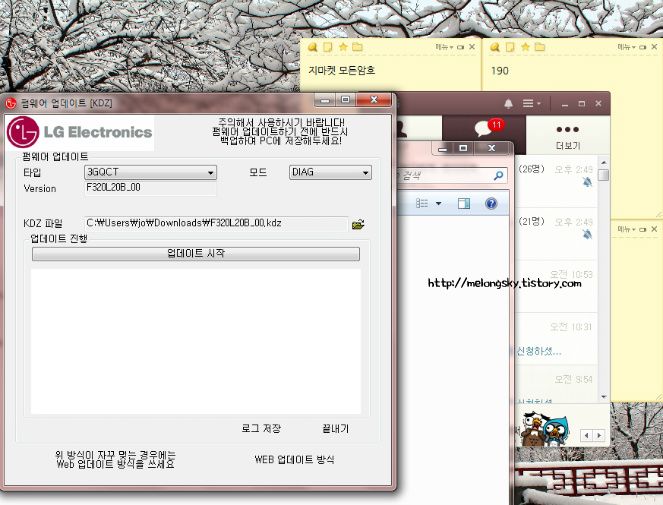This screenshot has width=663, height=505.
Task: Click 업데이트 시작 button
Action: point(196,254)
